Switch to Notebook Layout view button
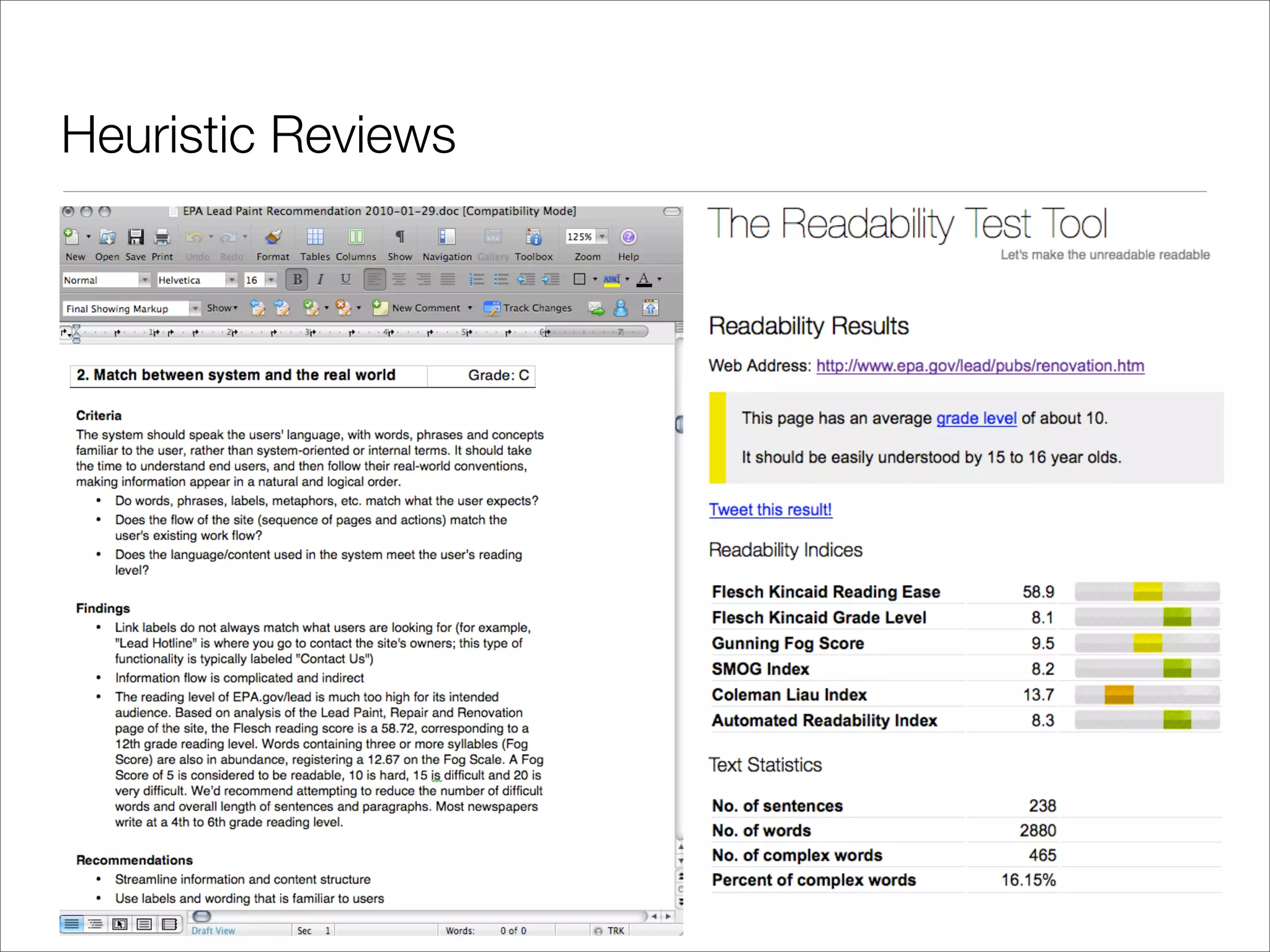Screen dimensions: 1270x952 [x=169, y=924]
